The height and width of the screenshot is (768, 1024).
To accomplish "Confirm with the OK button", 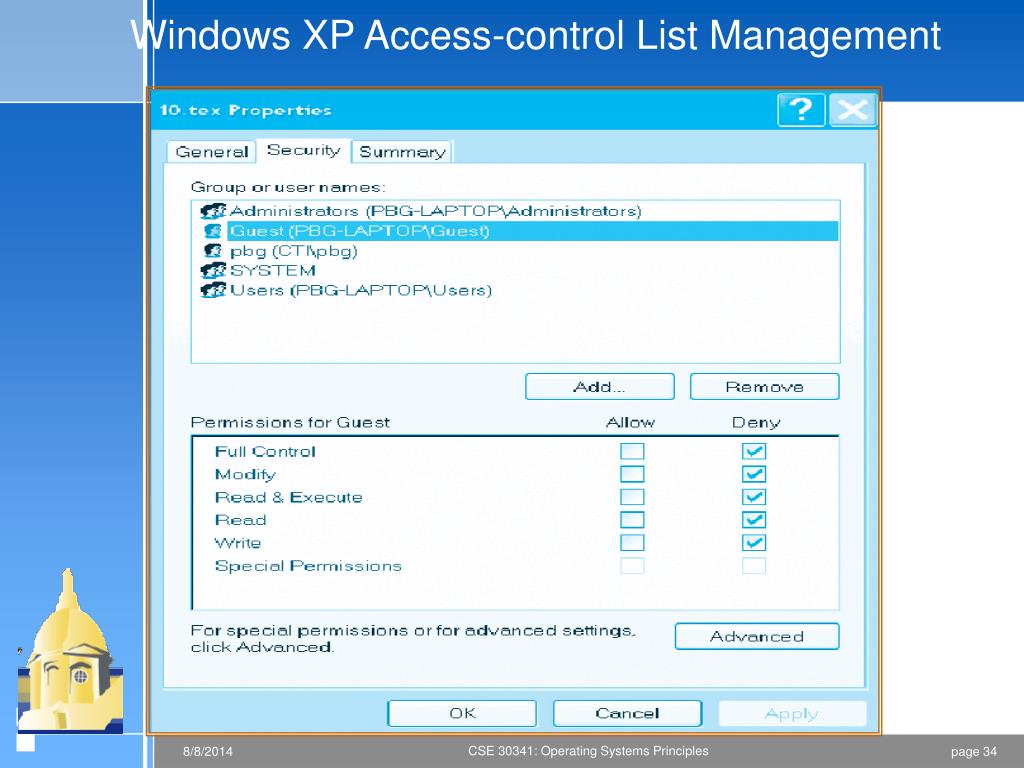I will click(x=462, y=713).
